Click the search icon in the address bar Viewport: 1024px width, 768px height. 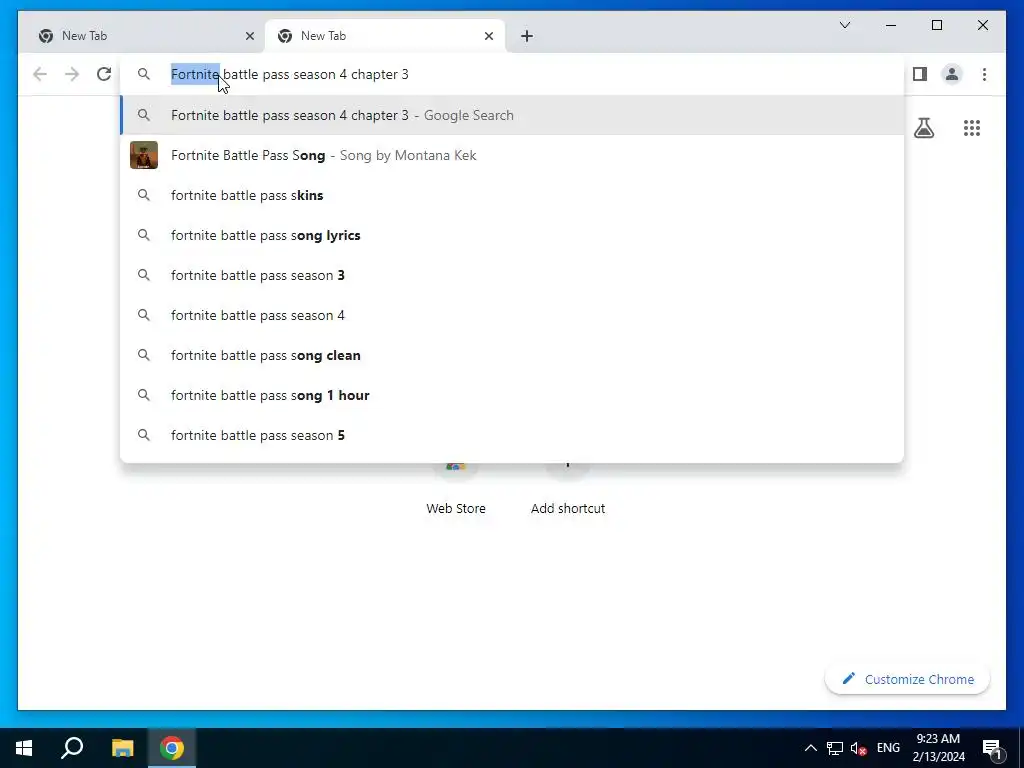tap(144, 74)
